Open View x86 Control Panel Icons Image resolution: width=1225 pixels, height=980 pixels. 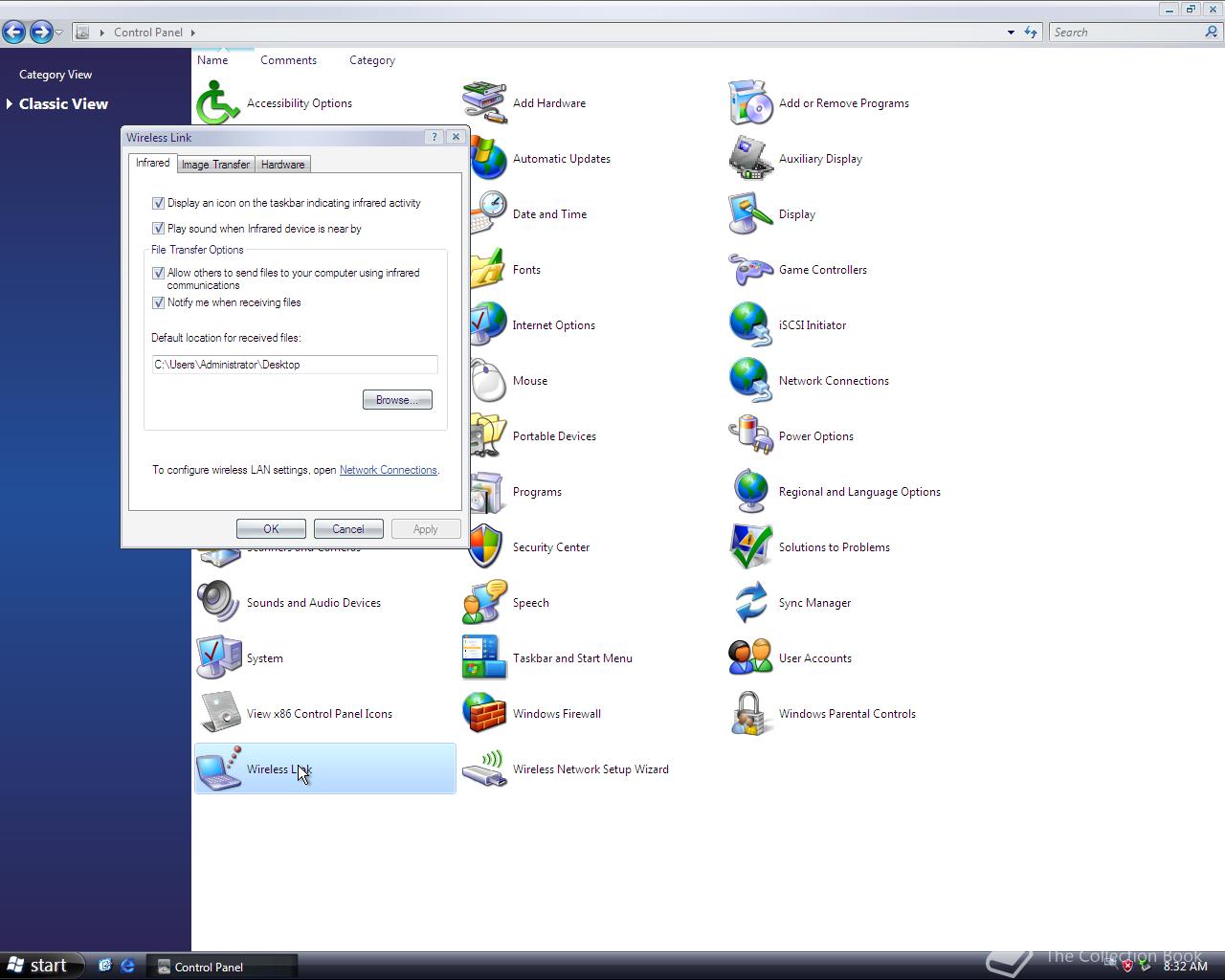click(x=218, y=713)
